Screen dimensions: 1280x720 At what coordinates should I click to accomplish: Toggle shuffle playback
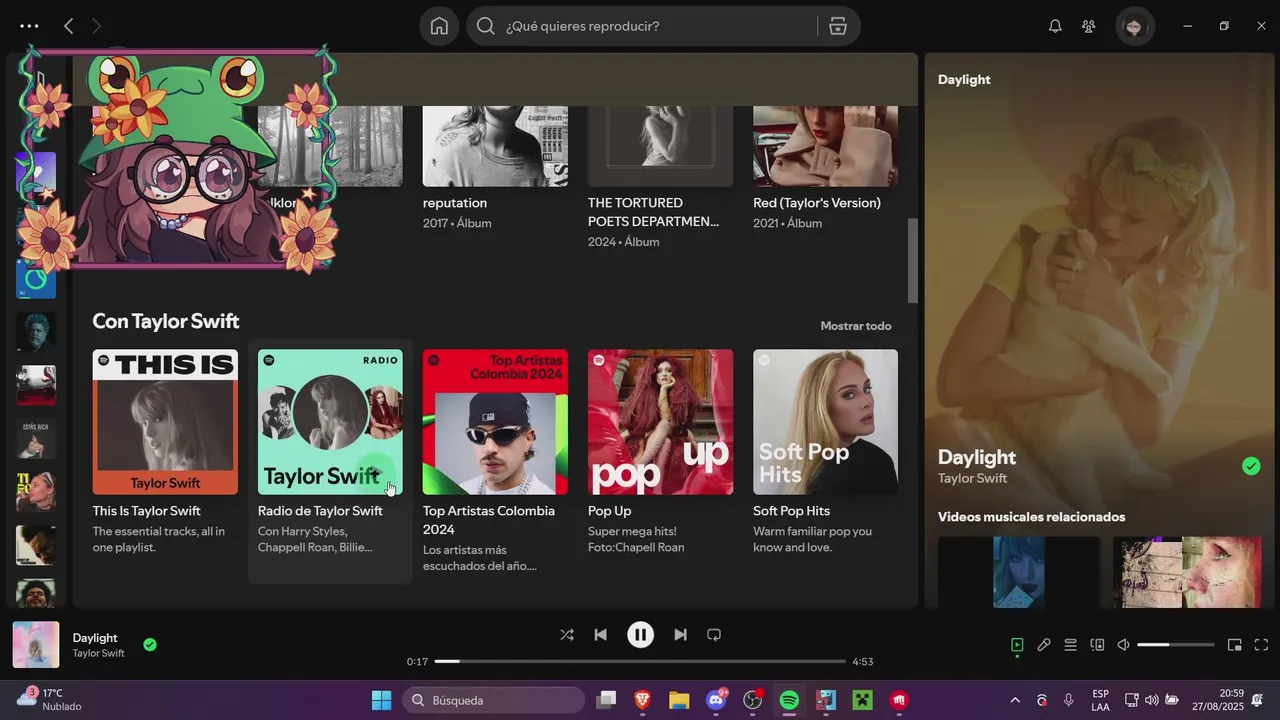tap(567, 634)
